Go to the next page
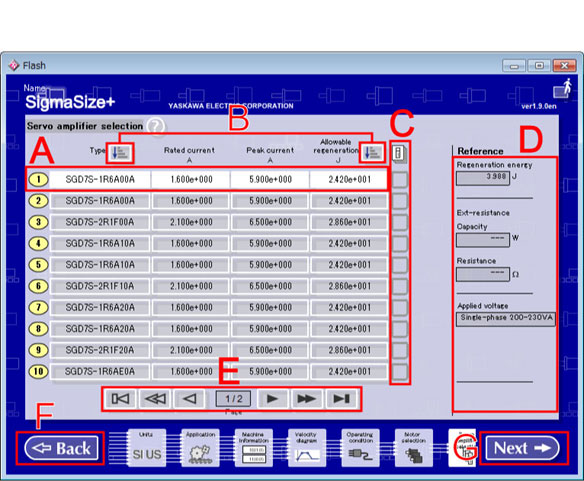The image size is (584, 481). tap(272, 399)
